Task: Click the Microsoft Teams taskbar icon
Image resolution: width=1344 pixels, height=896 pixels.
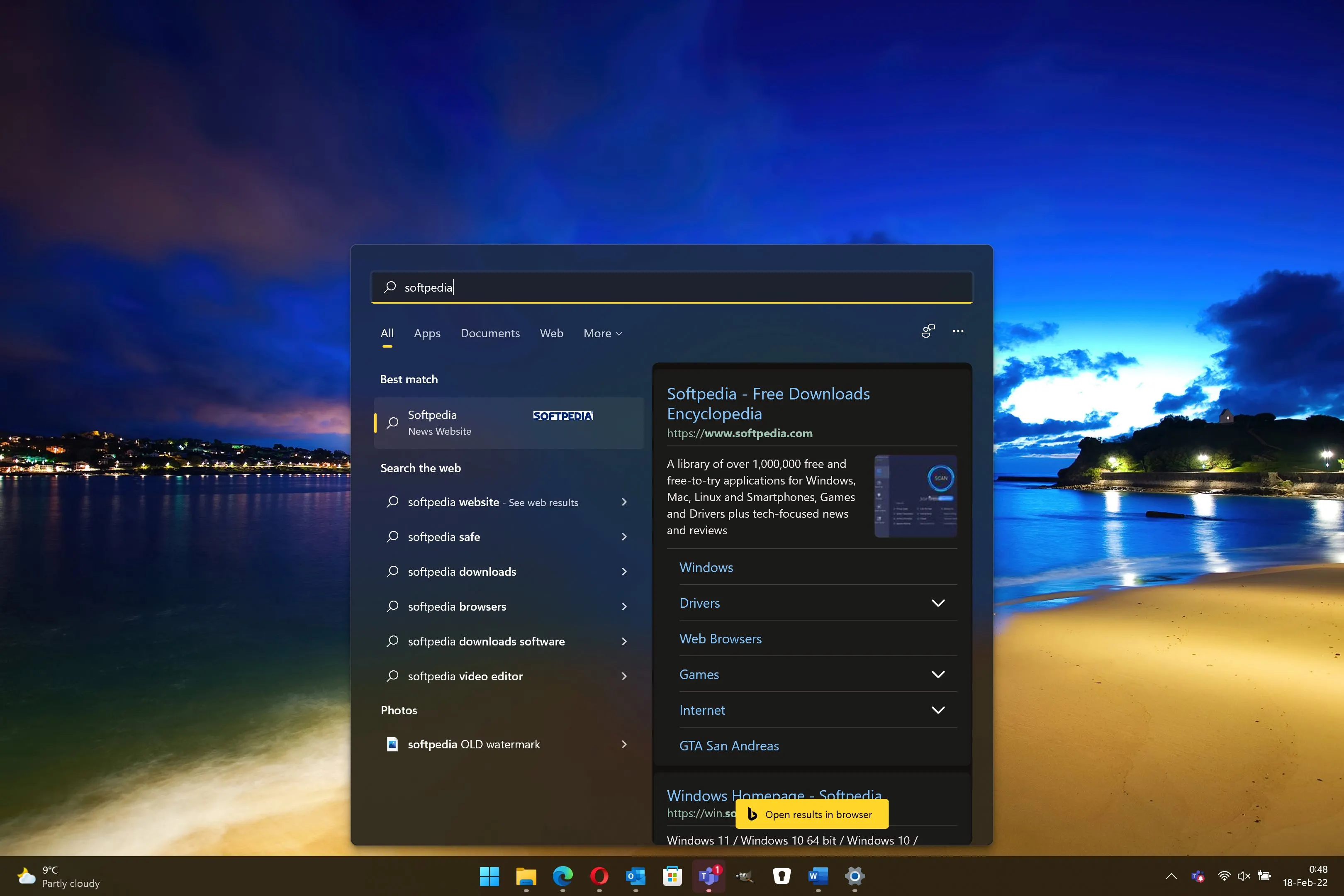Action: click(x=709, y=876)
